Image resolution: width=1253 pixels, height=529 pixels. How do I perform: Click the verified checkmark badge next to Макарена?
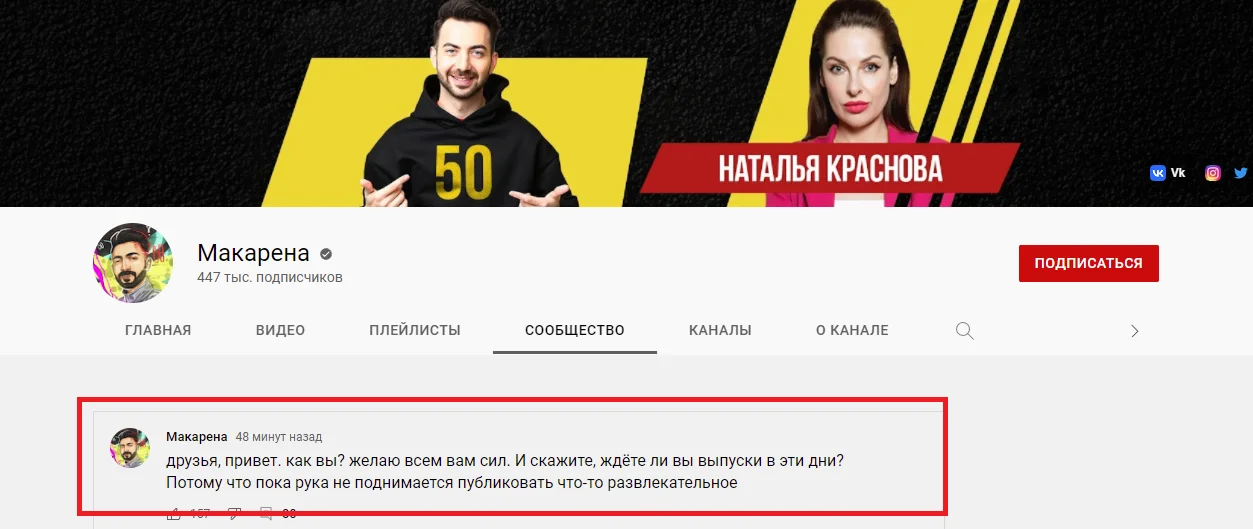(326, 254)
